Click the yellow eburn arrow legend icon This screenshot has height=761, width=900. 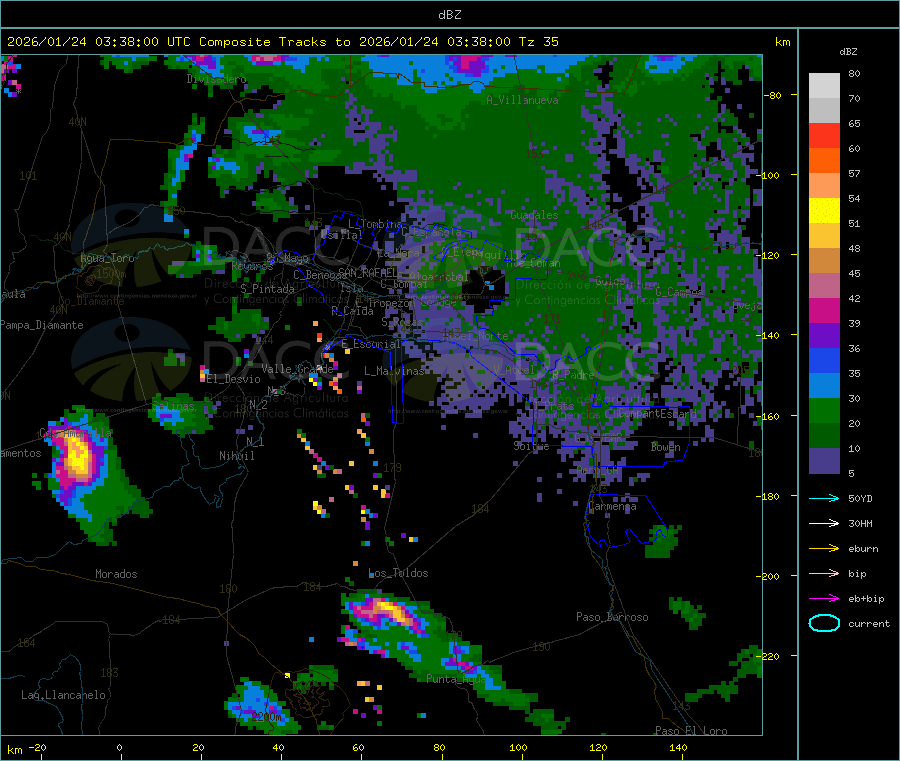824,548
